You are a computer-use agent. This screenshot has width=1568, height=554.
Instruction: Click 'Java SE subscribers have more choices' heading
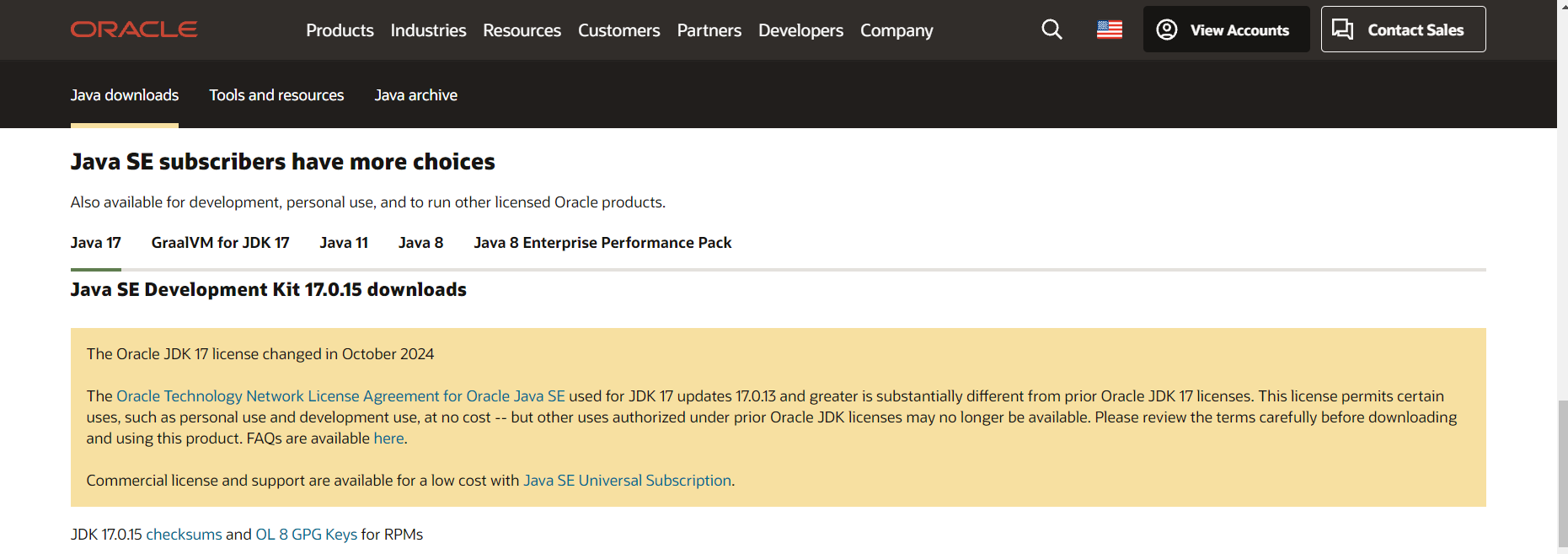[x=282, y=162]
